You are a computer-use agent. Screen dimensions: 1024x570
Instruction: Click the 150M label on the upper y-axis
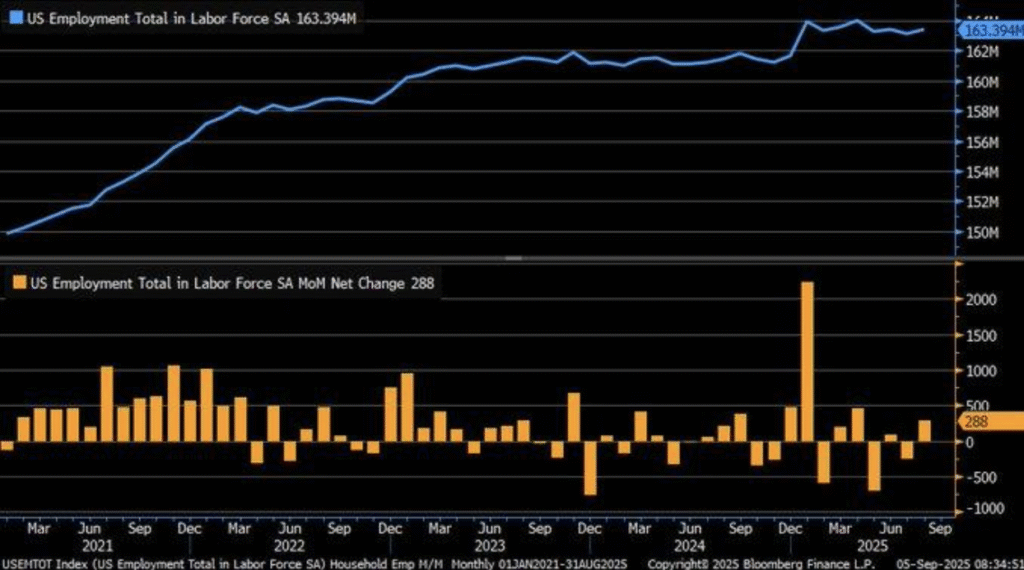click(x=984, y=233)
